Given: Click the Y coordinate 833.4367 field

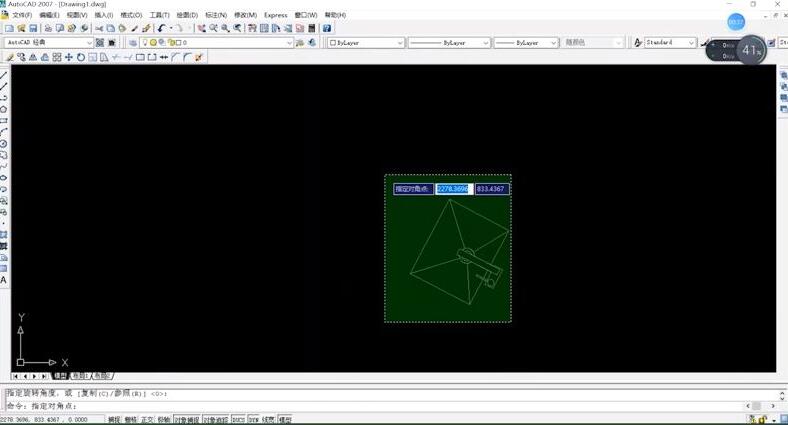Looking at the screenshot, I should [x=492, y=189].
